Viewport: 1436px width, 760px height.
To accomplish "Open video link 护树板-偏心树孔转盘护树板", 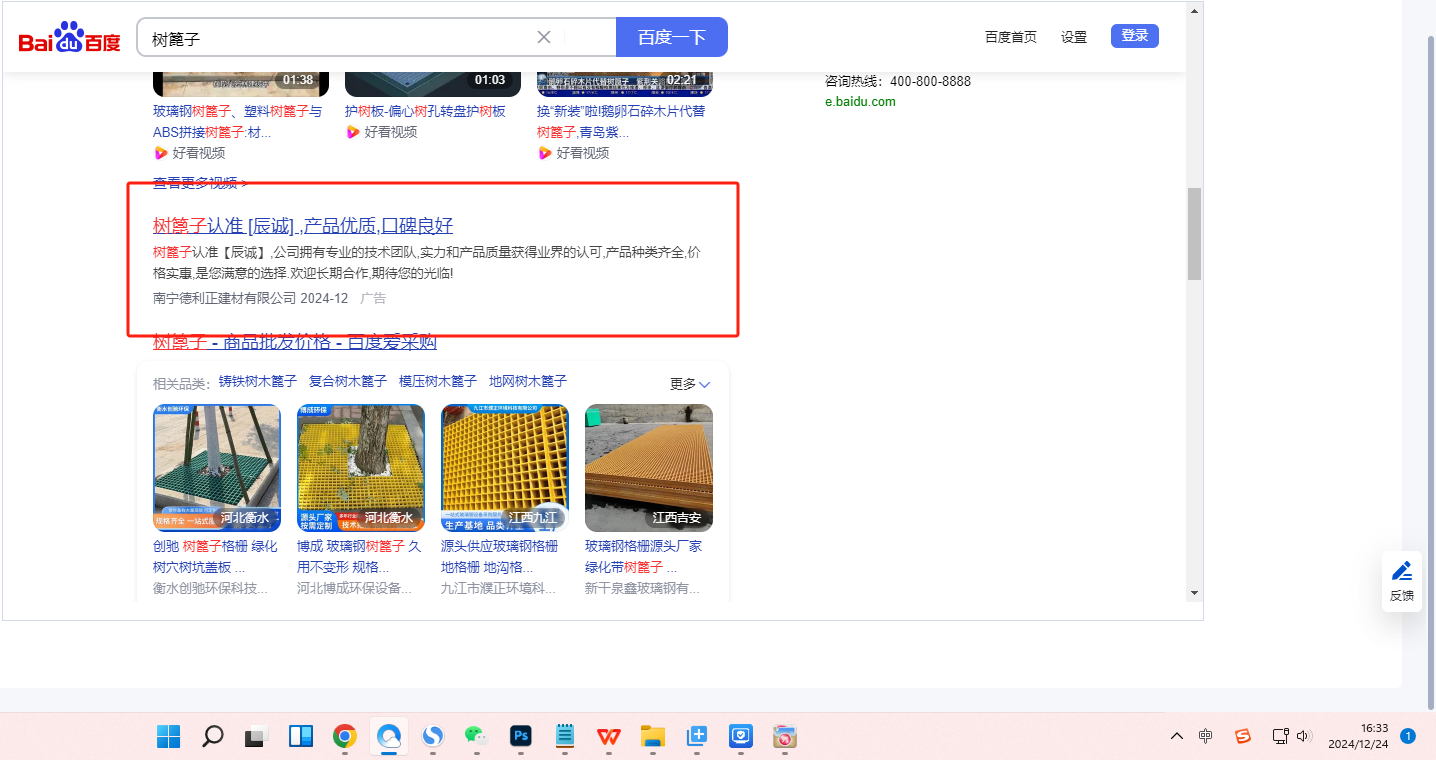I will pos(425,111).
